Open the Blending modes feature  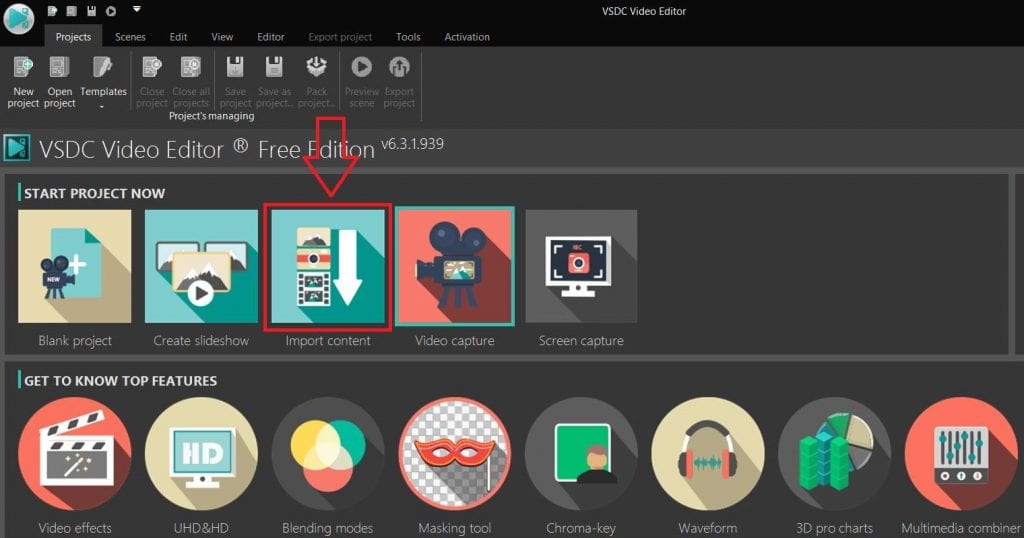327,454
